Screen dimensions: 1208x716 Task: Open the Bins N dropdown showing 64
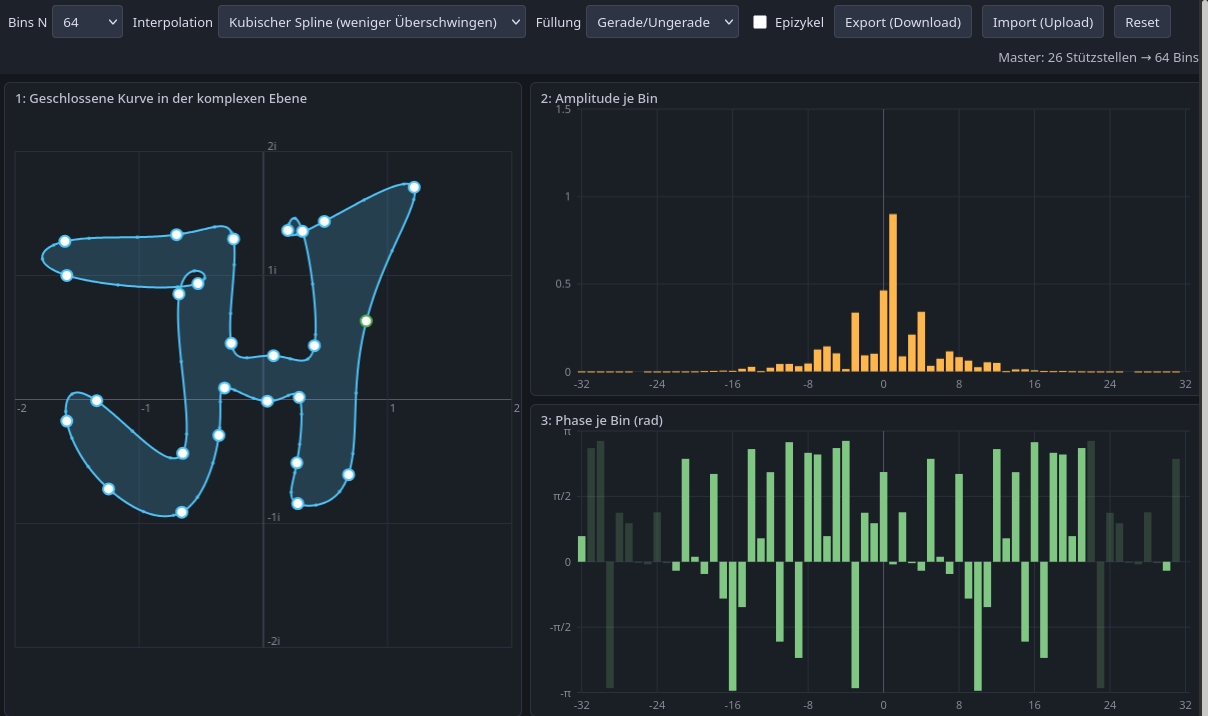coord(88,22)
